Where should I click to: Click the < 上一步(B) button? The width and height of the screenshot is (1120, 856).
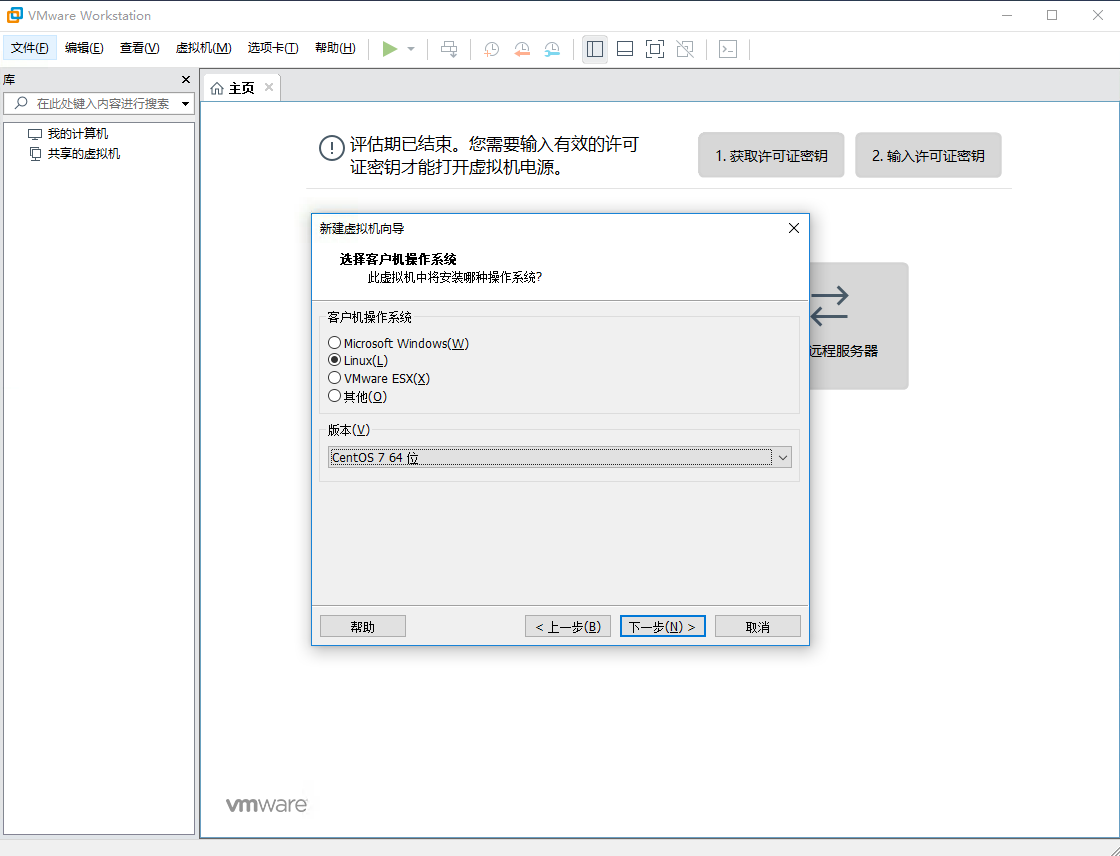pyautogui.click(x=568, y=627)
